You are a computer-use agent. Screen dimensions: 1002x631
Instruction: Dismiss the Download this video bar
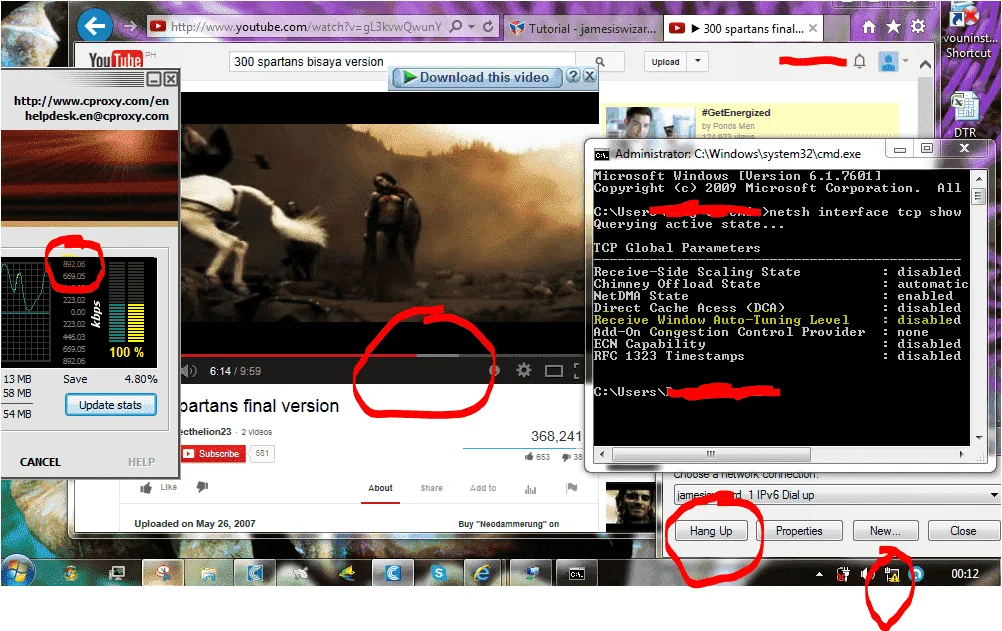(589, 76)
